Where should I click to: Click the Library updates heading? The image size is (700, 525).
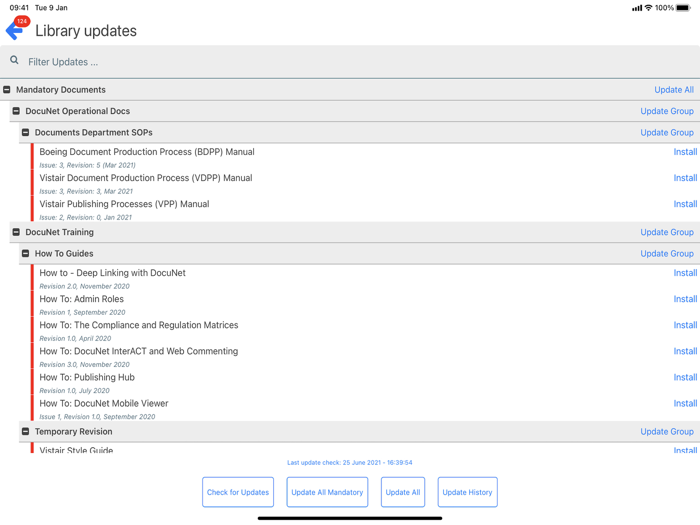coord(86,31)
